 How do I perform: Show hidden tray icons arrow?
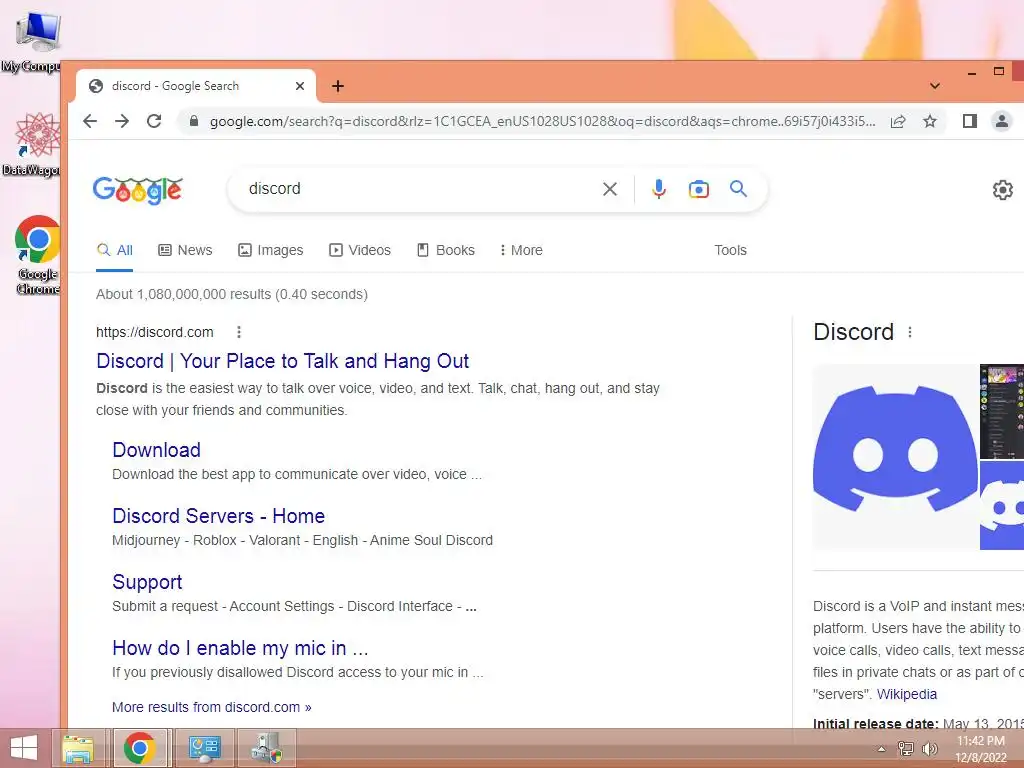(x=881, y=748)
